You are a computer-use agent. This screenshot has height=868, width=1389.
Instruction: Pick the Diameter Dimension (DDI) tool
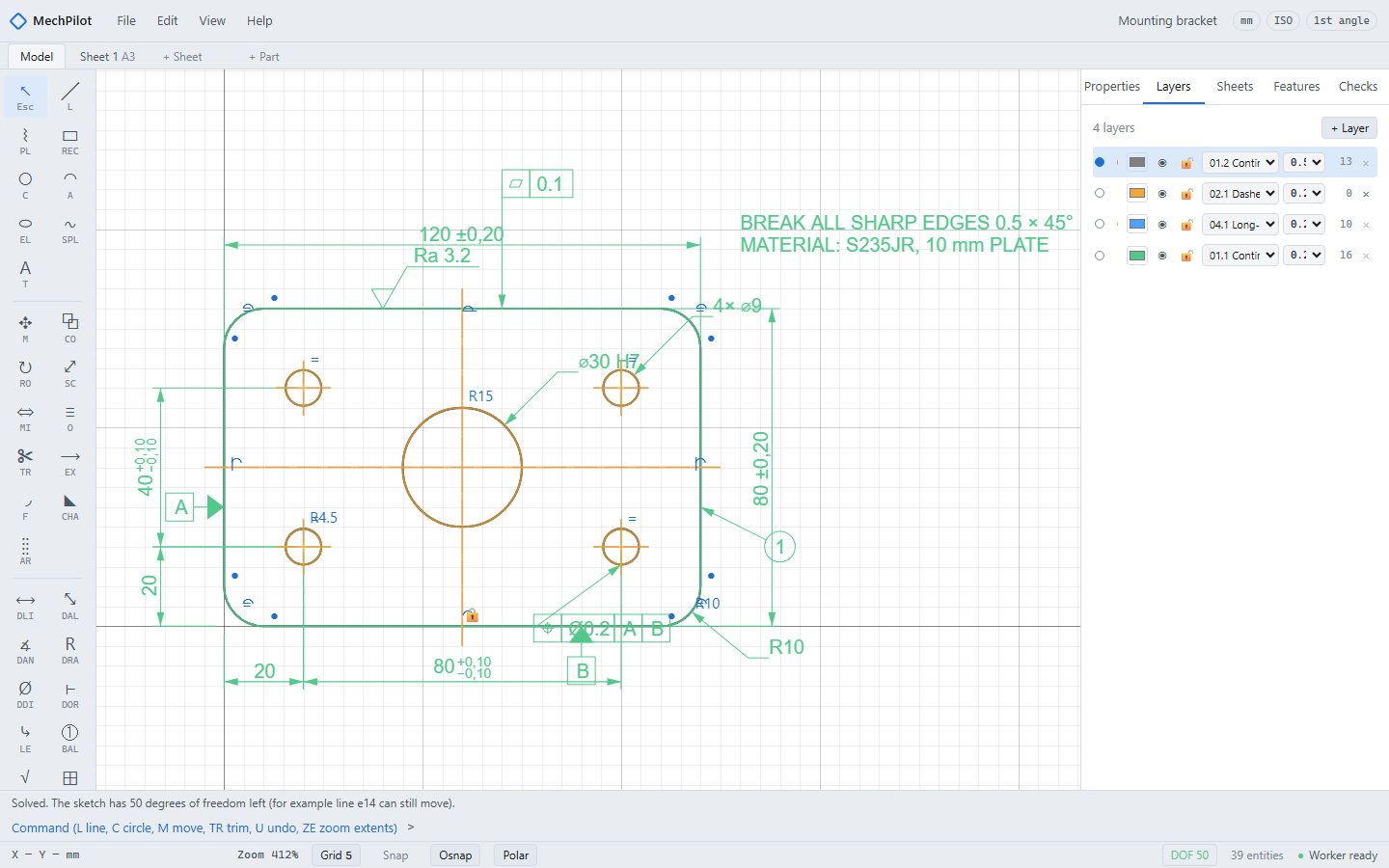point(25,694)
